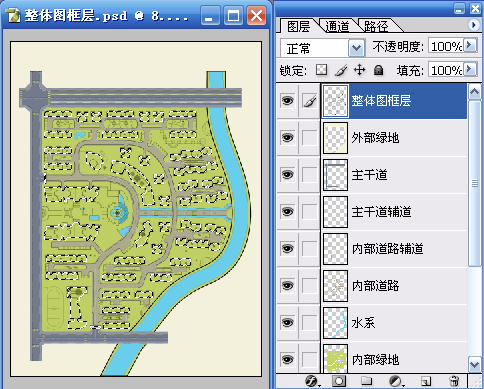Click the layers list scrollbar thumb
The height and width of the screenshot is (389, 484).
point(475,183)
